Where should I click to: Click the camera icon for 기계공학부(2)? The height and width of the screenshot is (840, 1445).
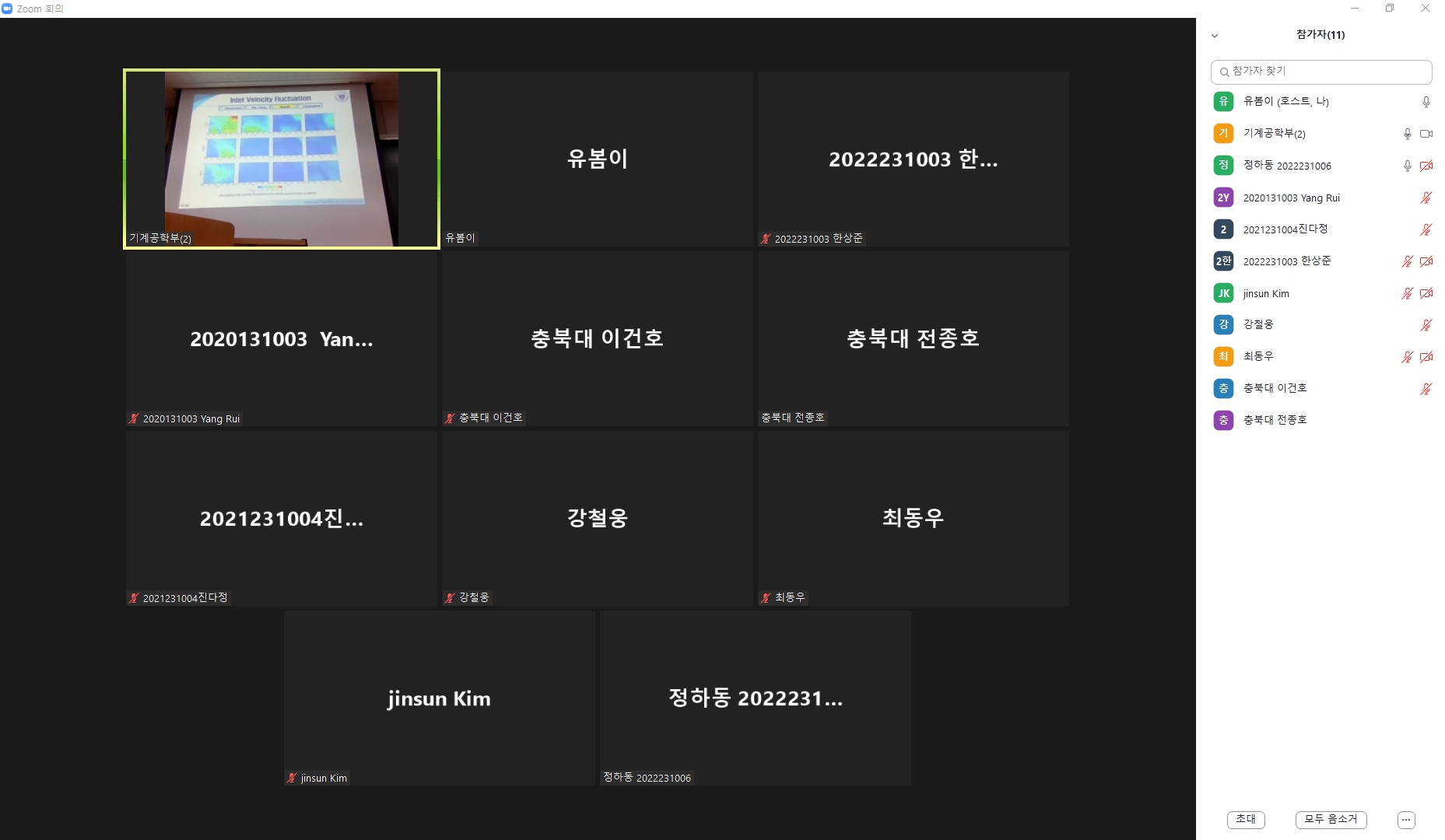[x=1426, y=134]
